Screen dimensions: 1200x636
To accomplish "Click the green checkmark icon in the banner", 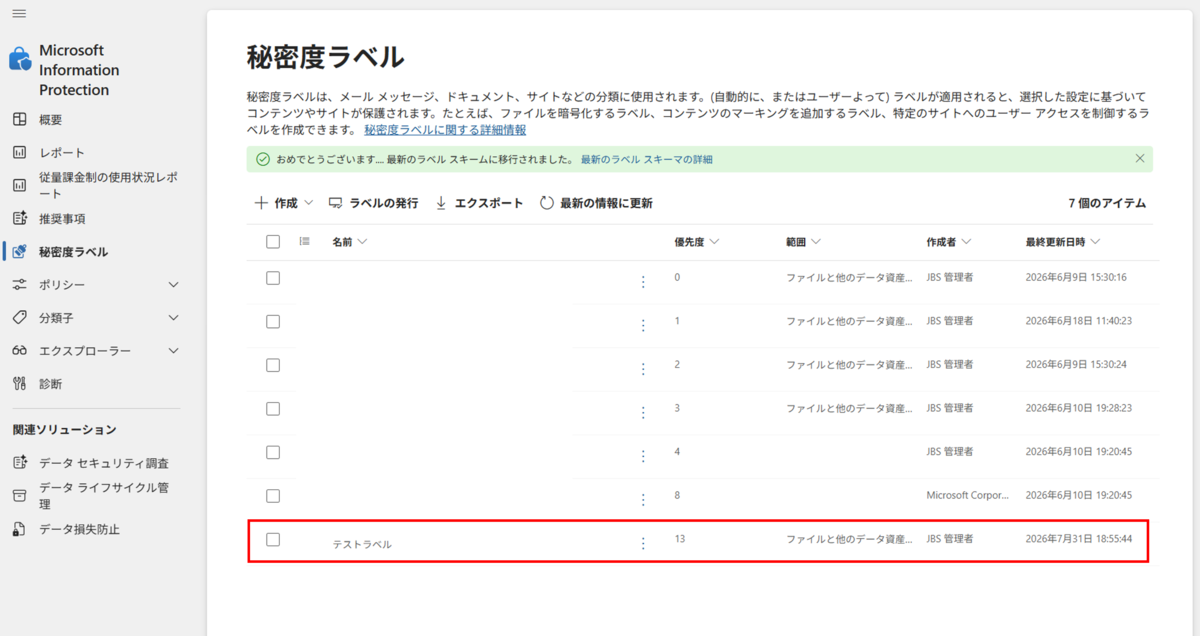I will click(x=263, y=159).
